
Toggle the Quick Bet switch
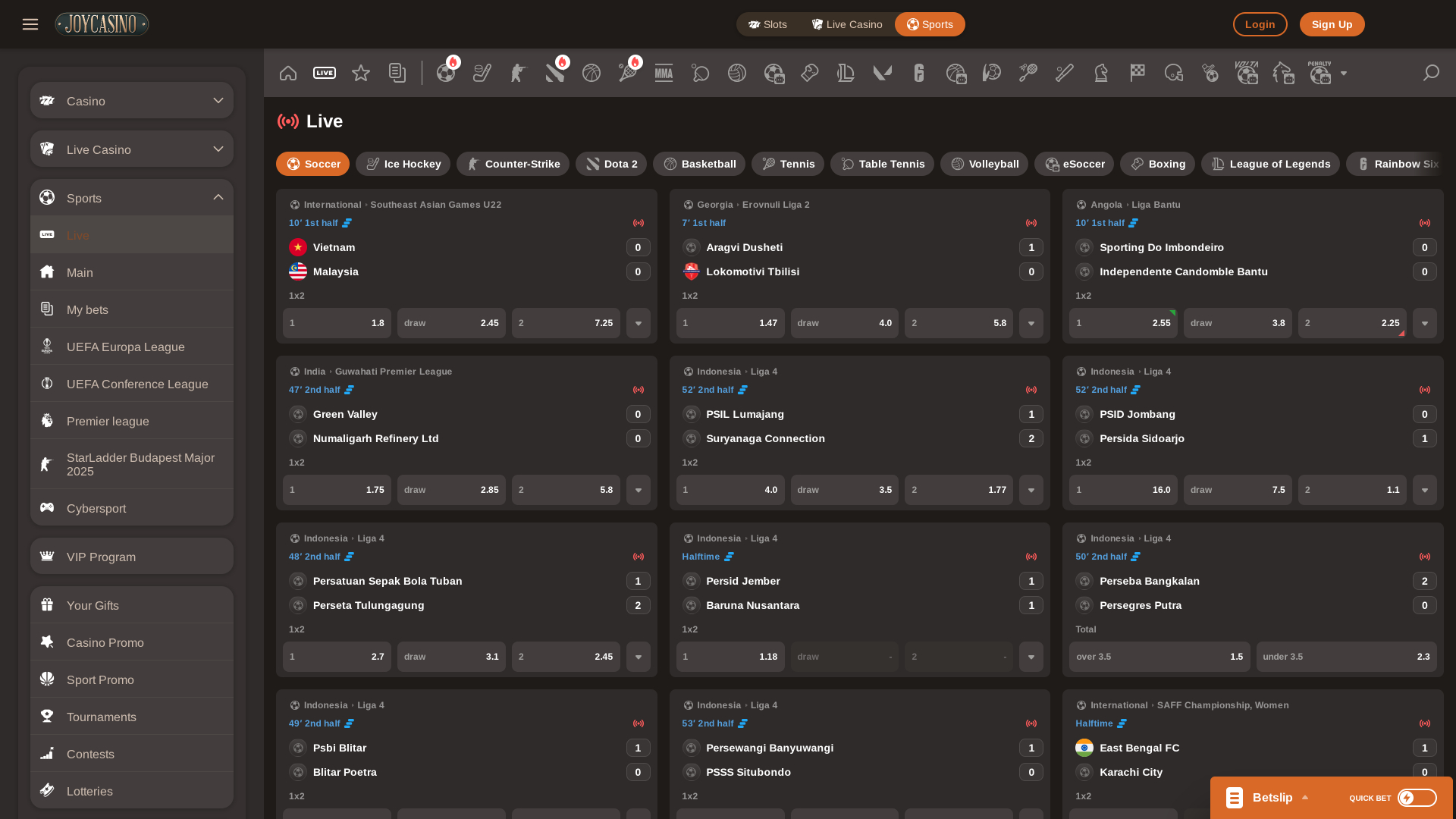coord(1417,798)
